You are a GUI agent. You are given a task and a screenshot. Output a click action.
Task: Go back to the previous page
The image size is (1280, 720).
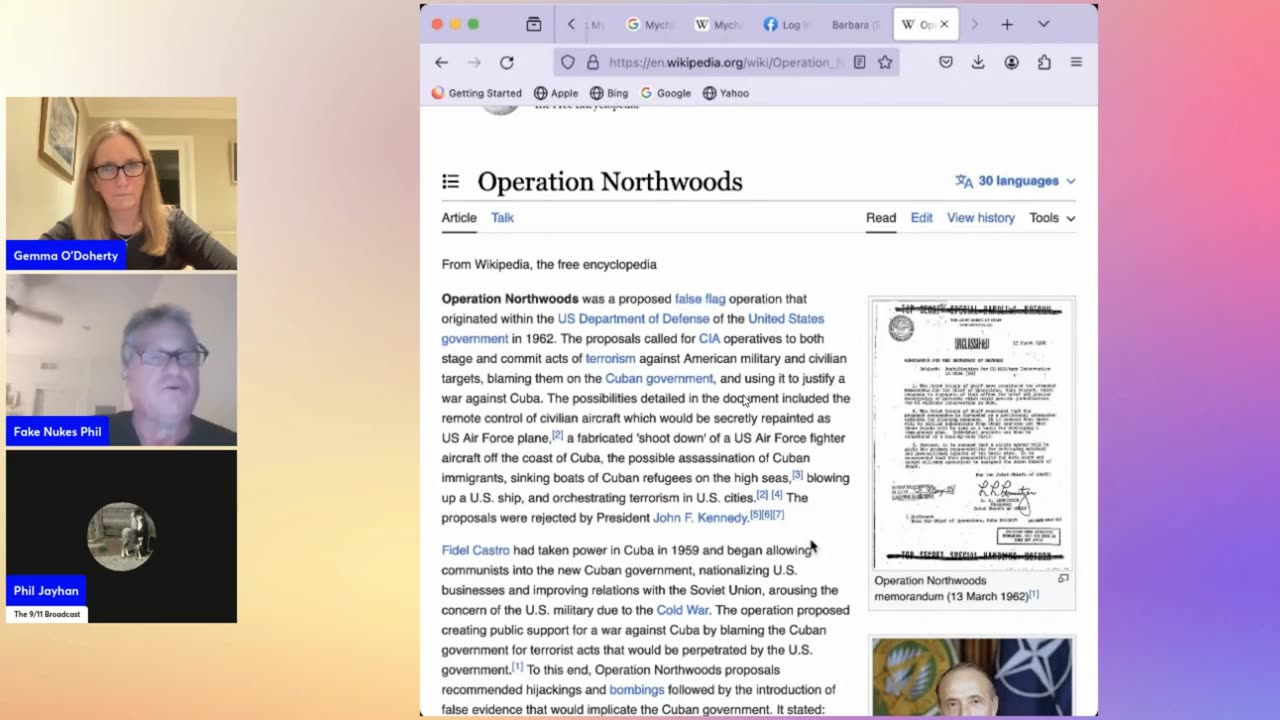pos(441,62)
